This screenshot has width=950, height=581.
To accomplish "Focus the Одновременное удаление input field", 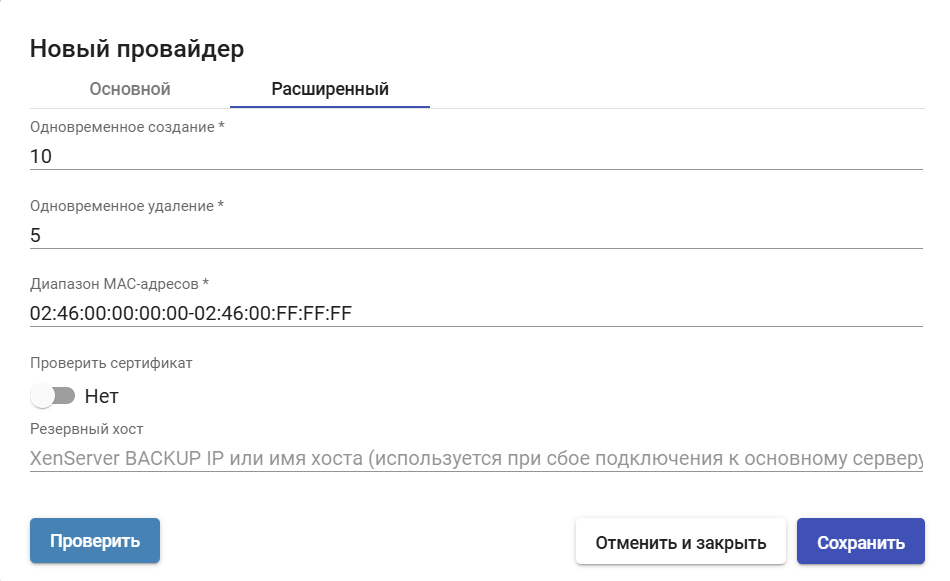I will pos(476,235).
